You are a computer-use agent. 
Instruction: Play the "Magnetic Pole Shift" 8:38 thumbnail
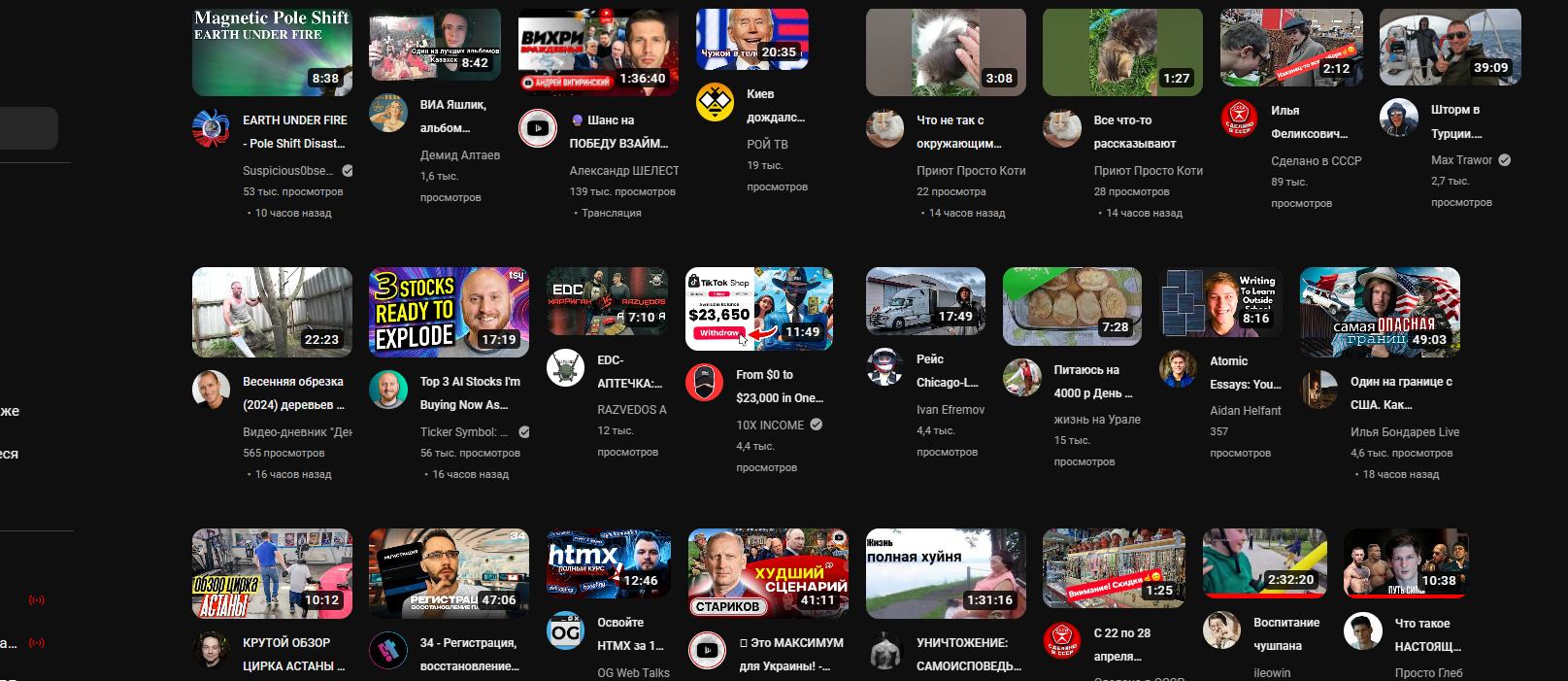point(272,51)
